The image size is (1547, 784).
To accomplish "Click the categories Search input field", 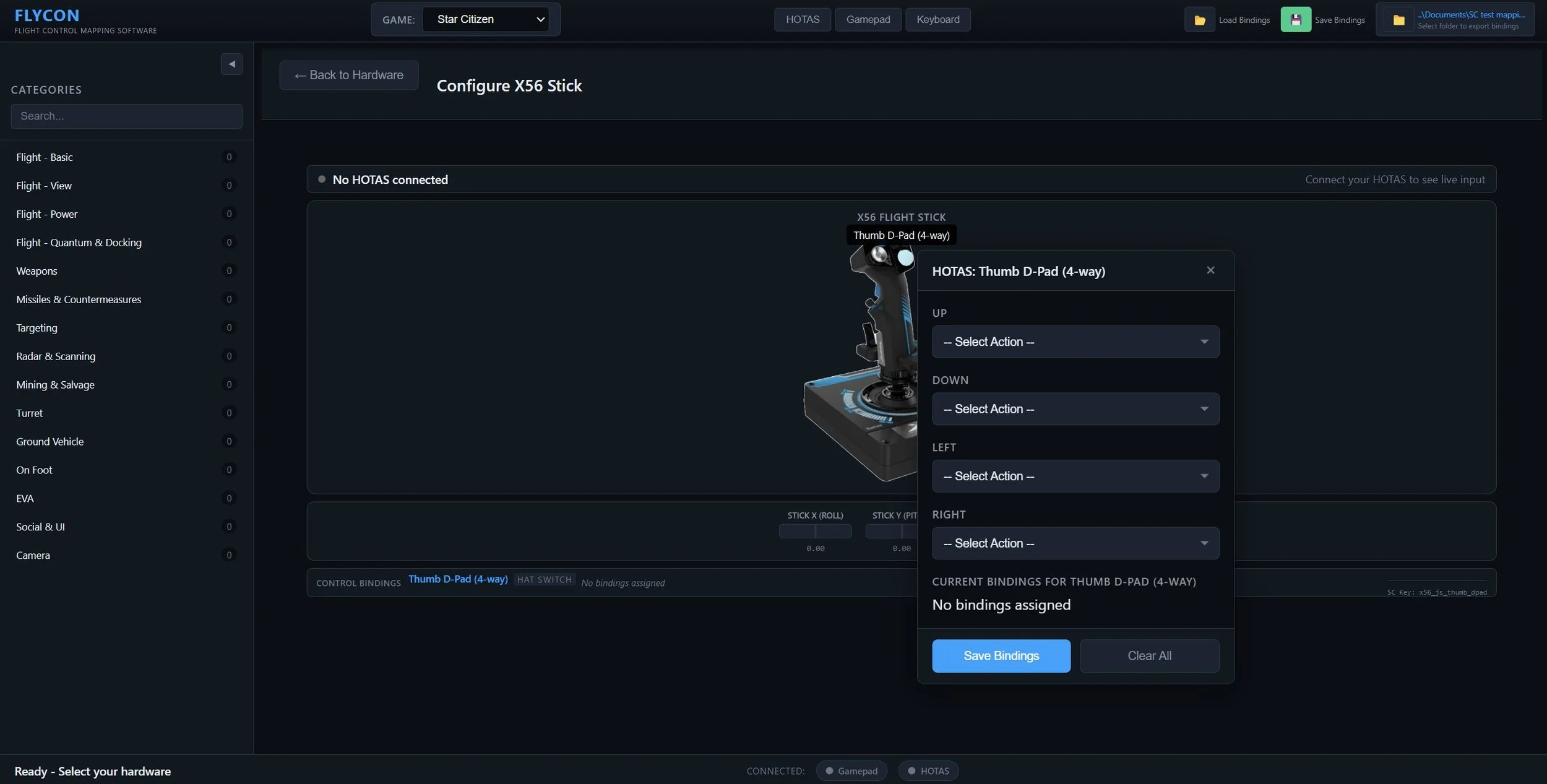I will tap(126, 116).
